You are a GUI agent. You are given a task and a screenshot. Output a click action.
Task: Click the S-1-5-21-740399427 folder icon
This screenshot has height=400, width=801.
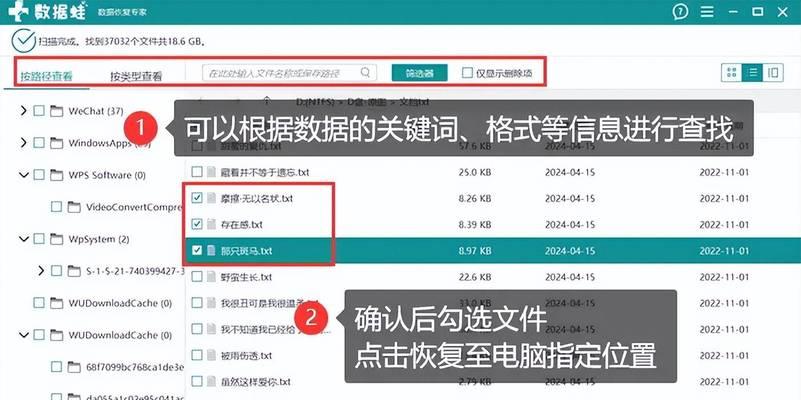point(74,271)
